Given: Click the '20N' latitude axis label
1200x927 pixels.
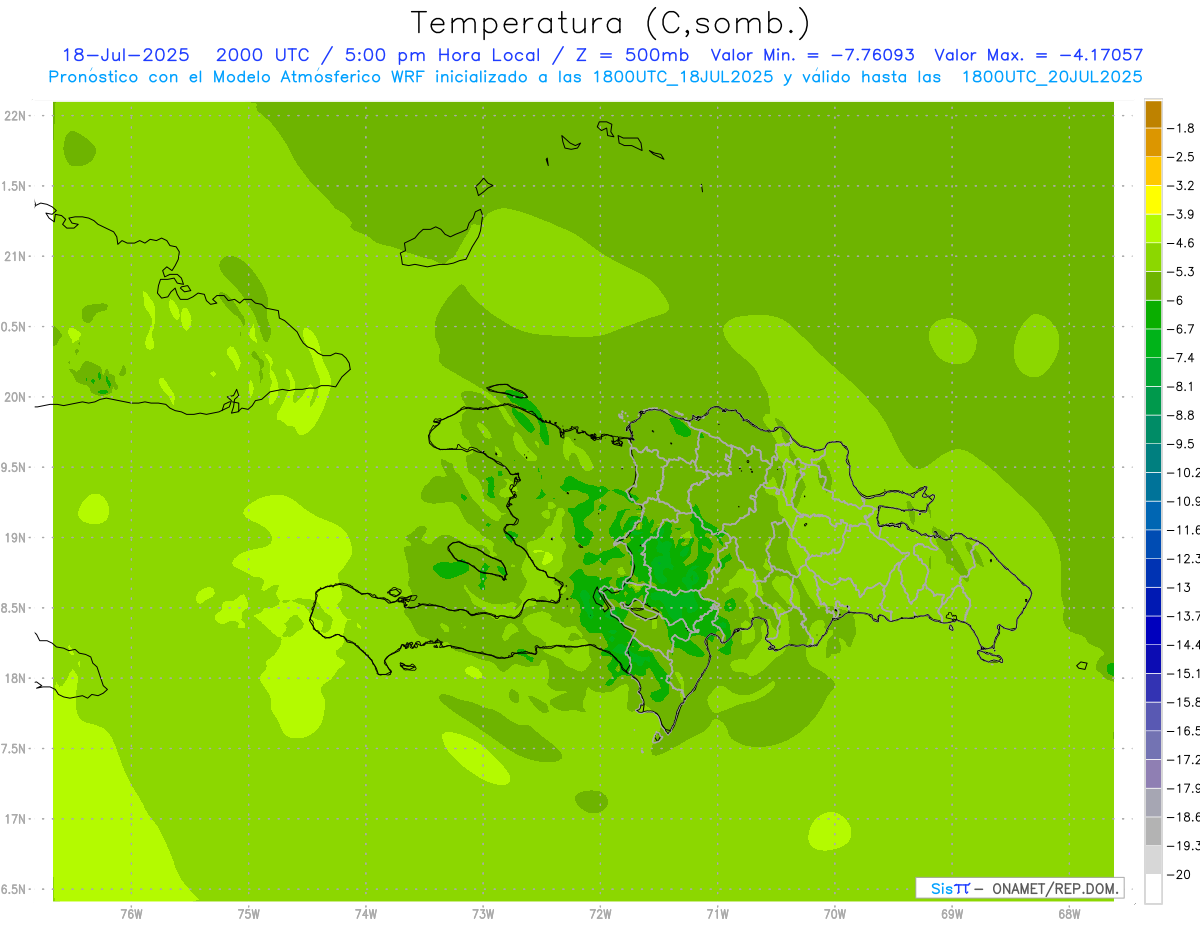Looking at the screenshot, I should 15,397.
